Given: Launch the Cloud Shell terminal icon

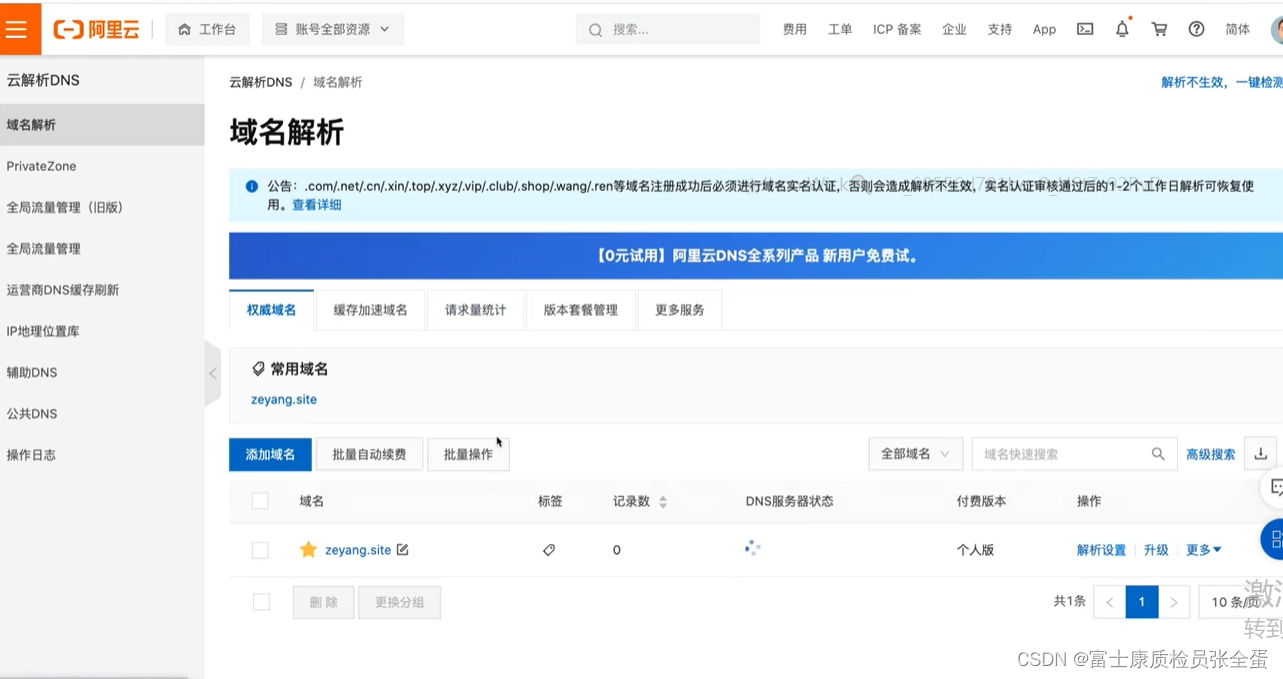Looking at the screenshot, I should click(1085, 30).
